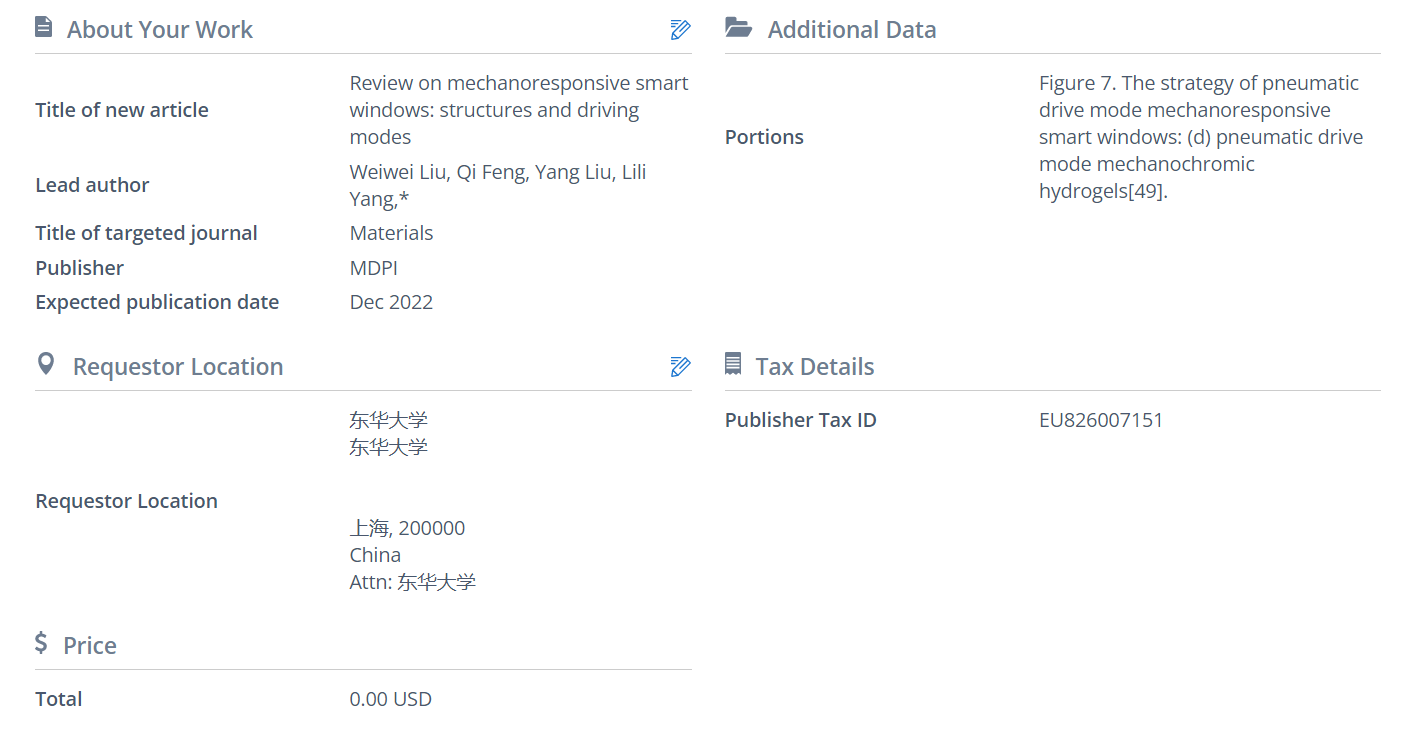Viewport: 1410px width, 744px height.
Task: Click the tax ID value EU826007151
Action: coord(1101,420)
